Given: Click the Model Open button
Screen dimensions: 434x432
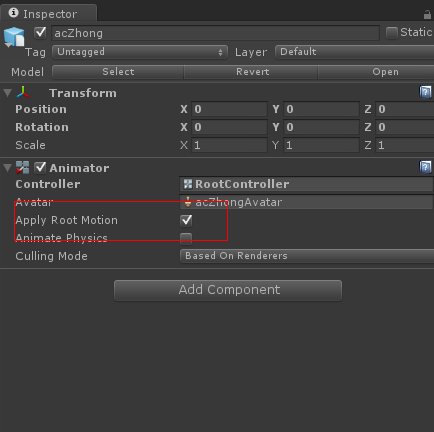Looking at the screenshot, I should point(376,72).
